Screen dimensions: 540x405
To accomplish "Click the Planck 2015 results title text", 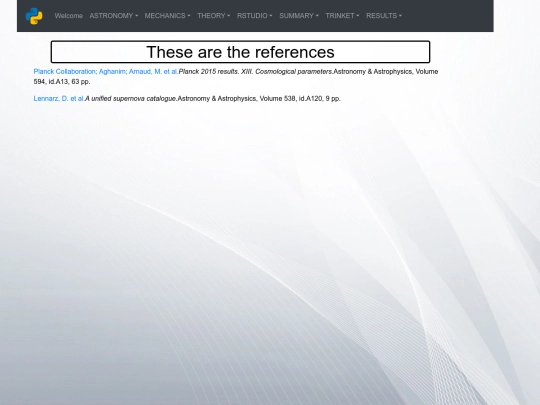I will [x=256, y=72].
